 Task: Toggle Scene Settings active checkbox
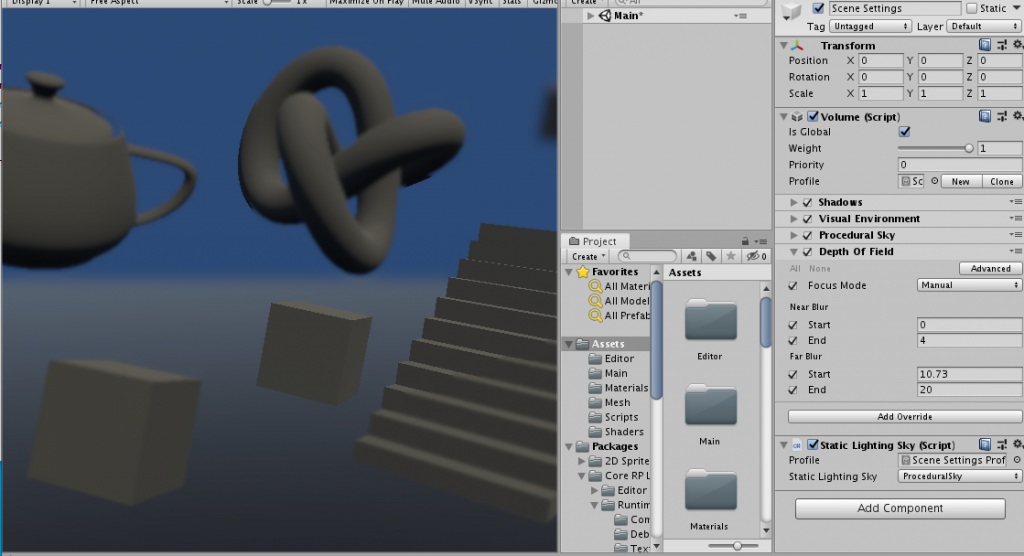pyautogui.click(x=818, y=8)
